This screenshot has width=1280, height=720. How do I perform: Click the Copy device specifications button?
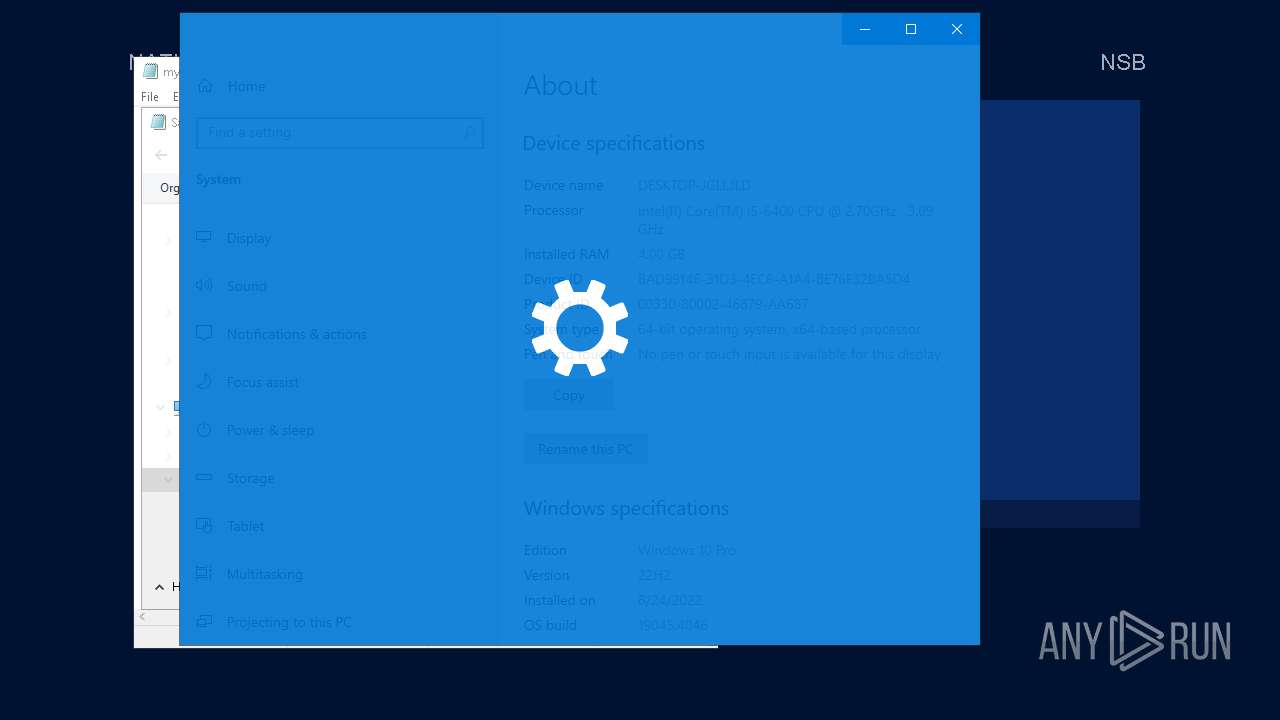click(x=569, y=395)
